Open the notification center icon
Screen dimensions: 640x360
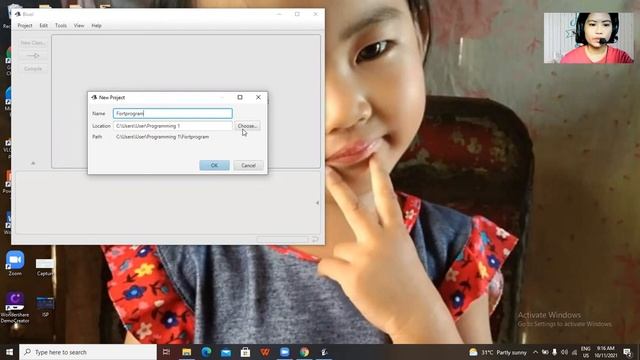(627, 352)
